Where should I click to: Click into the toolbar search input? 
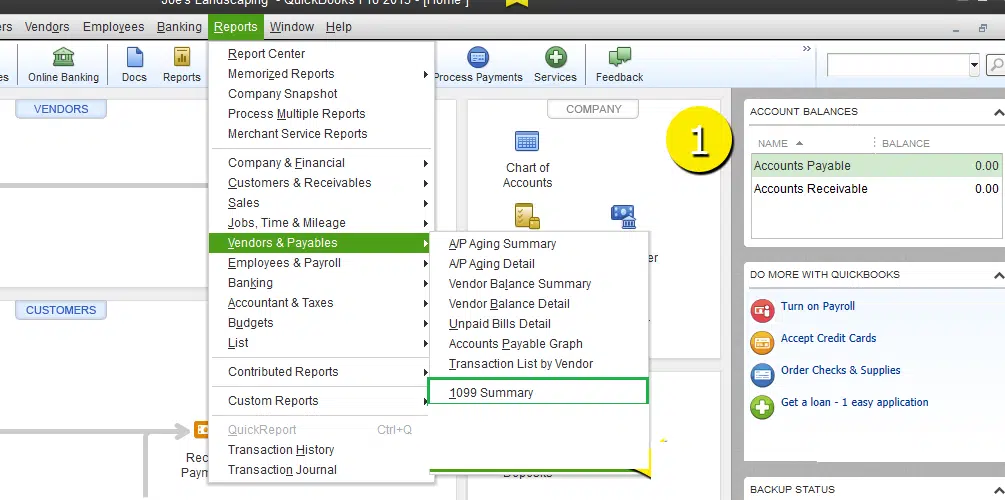[897, 65]
